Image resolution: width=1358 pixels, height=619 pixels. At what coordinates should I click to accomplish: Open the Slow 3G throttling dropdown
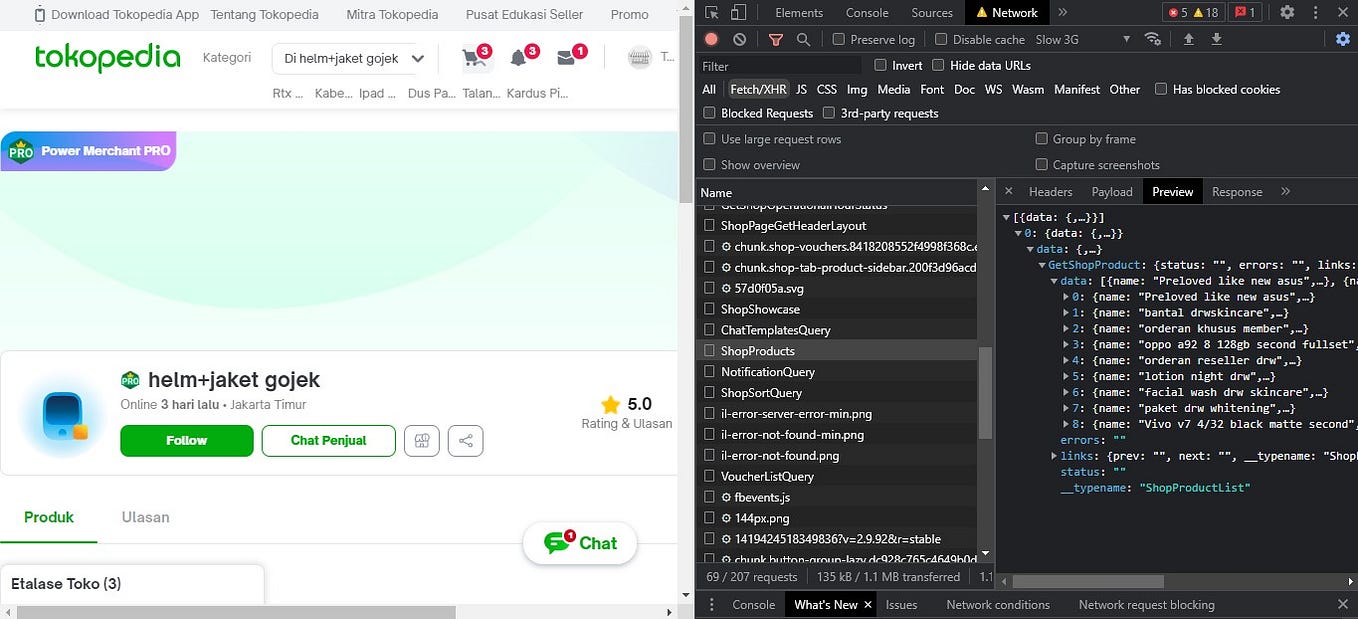(x=1082, y=39)
